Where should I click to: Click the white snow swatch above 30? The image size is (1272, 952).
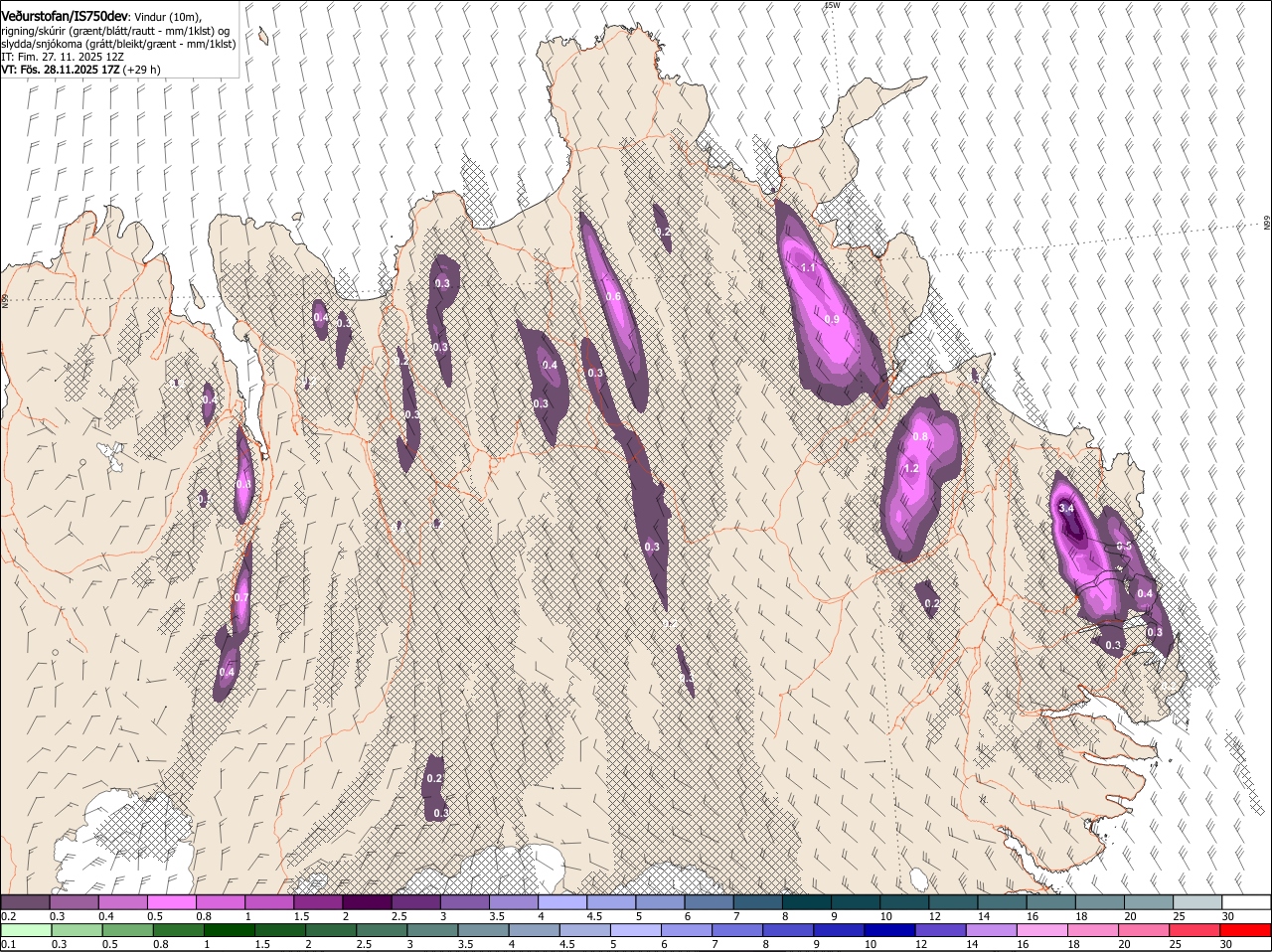click(1246, 902)
